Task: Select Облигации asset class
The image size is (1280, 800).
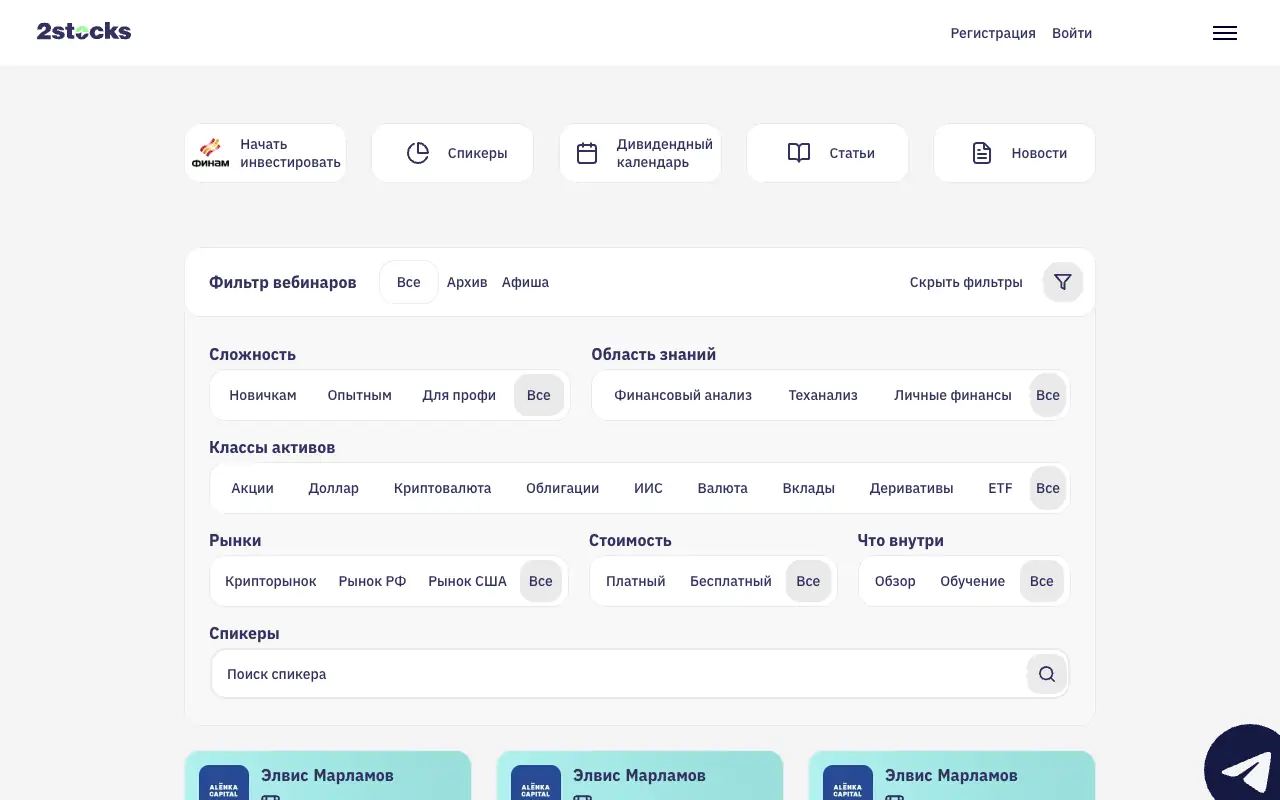Action: click(x=563, y=488)
